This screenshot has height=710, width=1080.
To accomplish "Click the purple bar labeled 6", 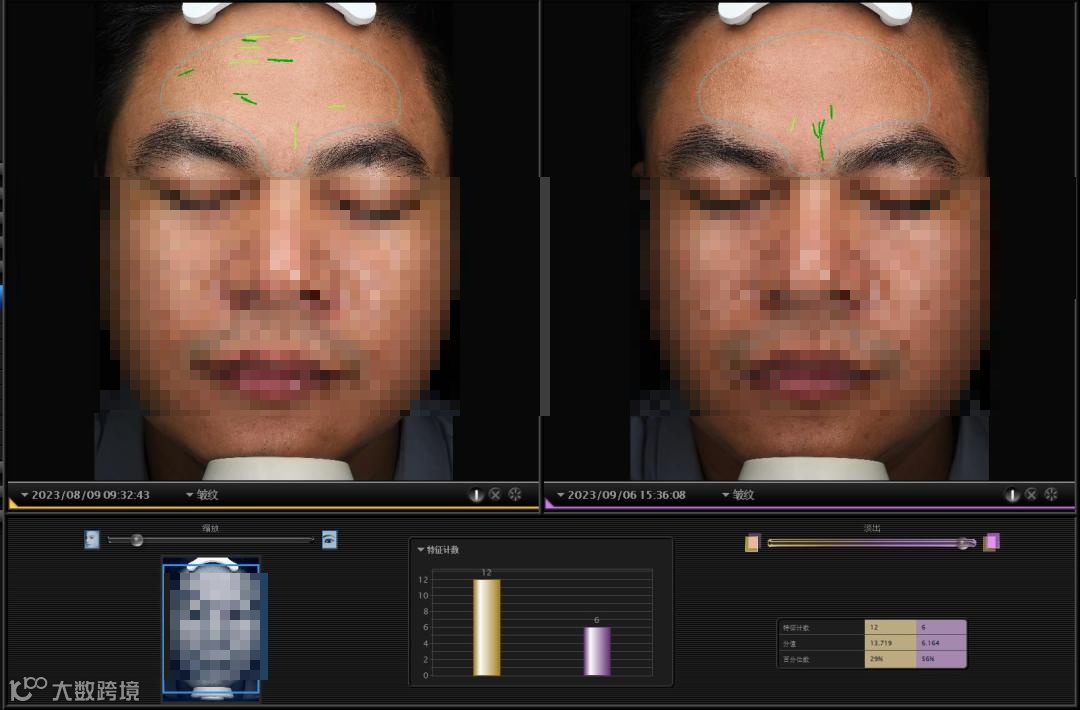I will point(597,651).
